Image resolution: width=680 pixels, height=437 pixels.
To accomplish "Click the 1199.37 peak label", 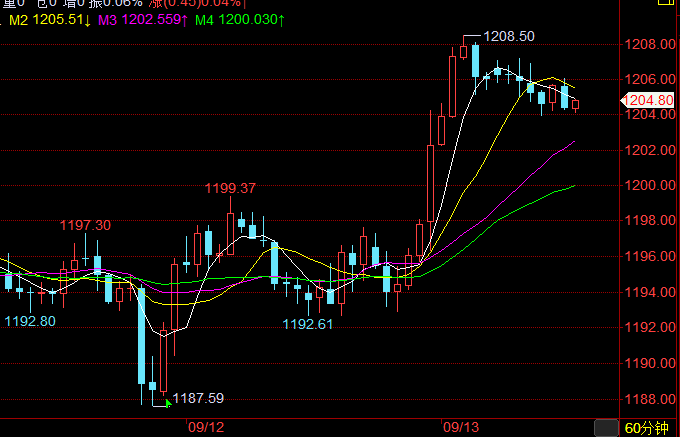I will click(x=230, y=188).
